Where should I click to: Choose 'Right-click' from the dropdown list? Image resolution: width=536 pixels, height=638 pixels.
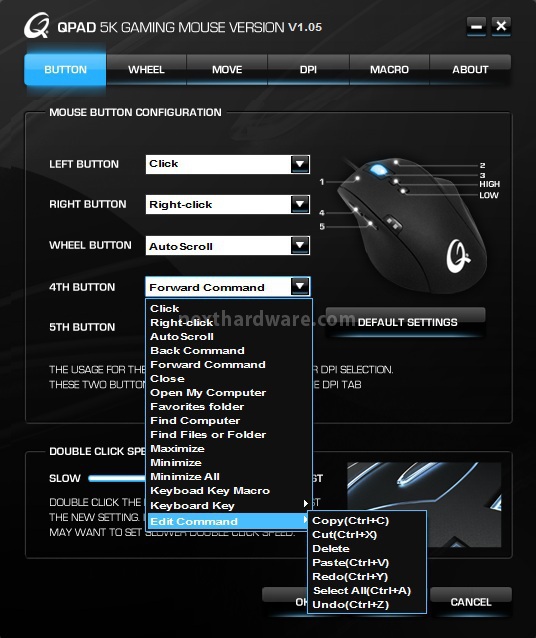(229, 323)
